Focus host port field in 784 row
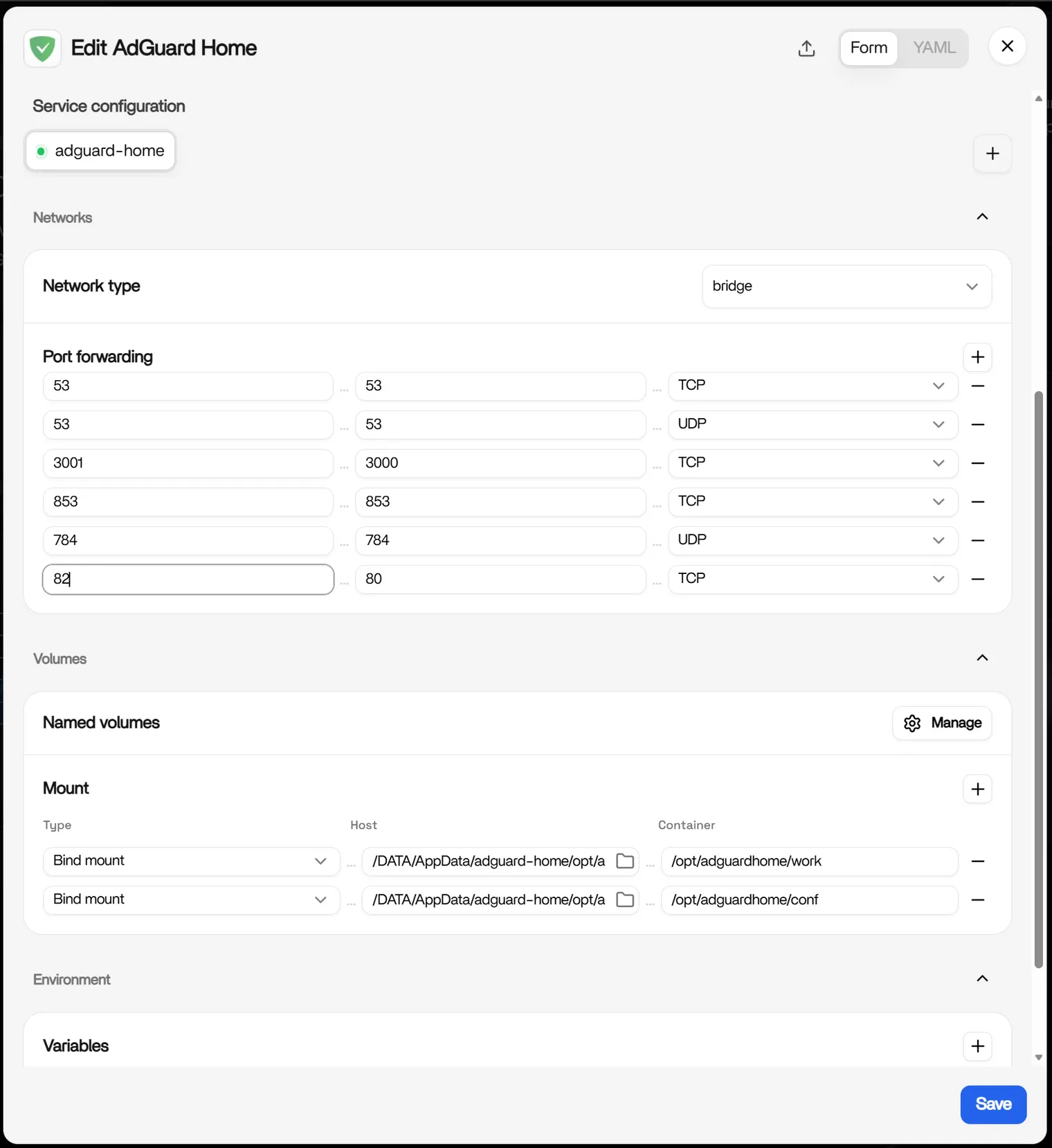This screenshot has width=1052, height=1148. tap(188, 540)
